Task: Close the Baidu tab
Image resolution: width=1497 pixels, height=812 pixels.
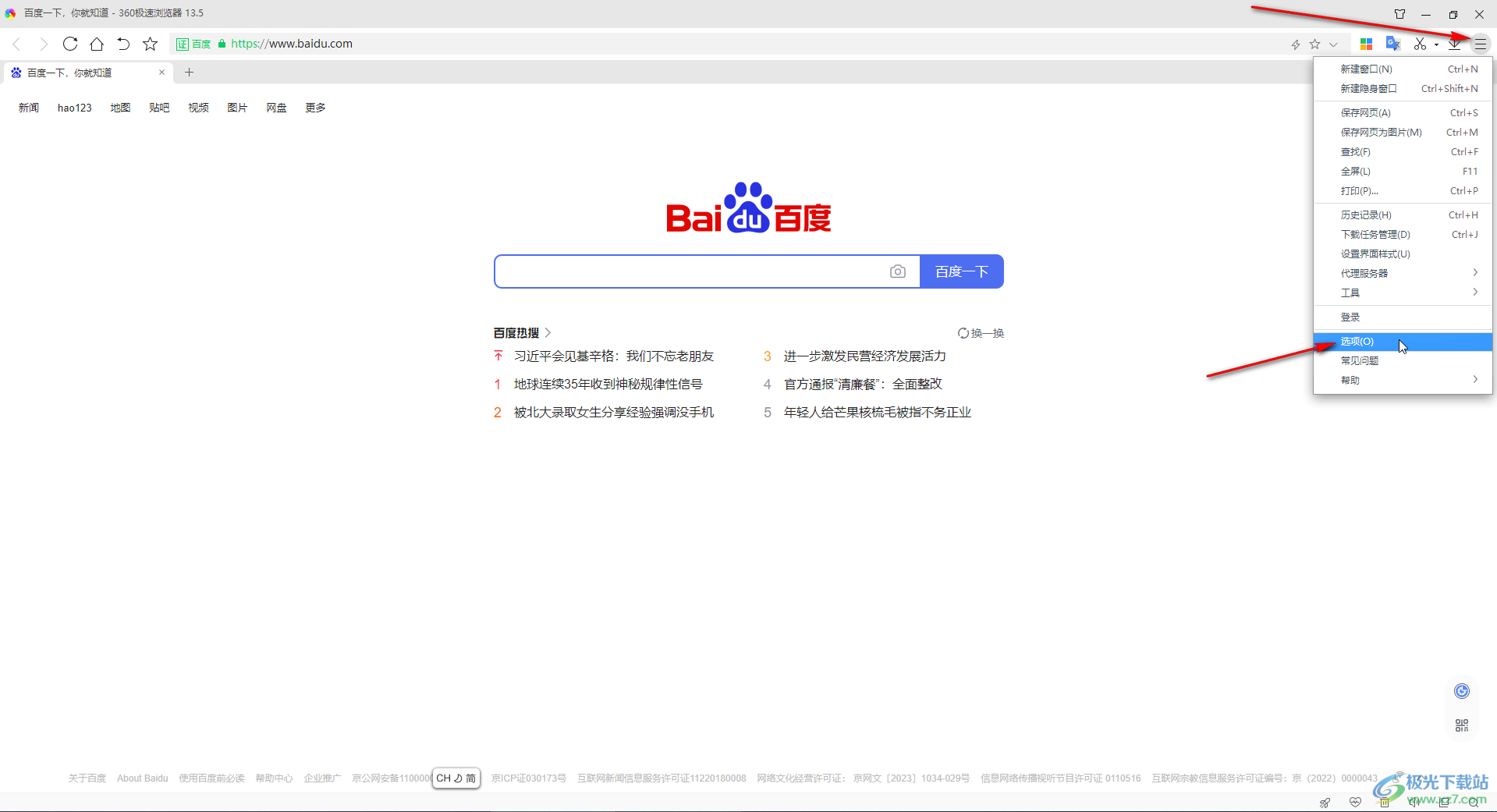Action: click(161, 73)
